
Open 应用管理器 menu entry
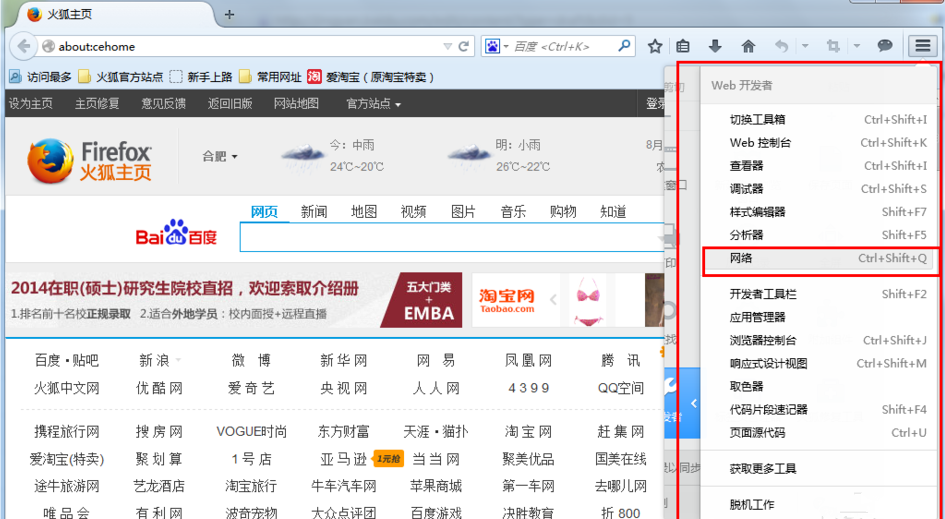click(820, 317)
